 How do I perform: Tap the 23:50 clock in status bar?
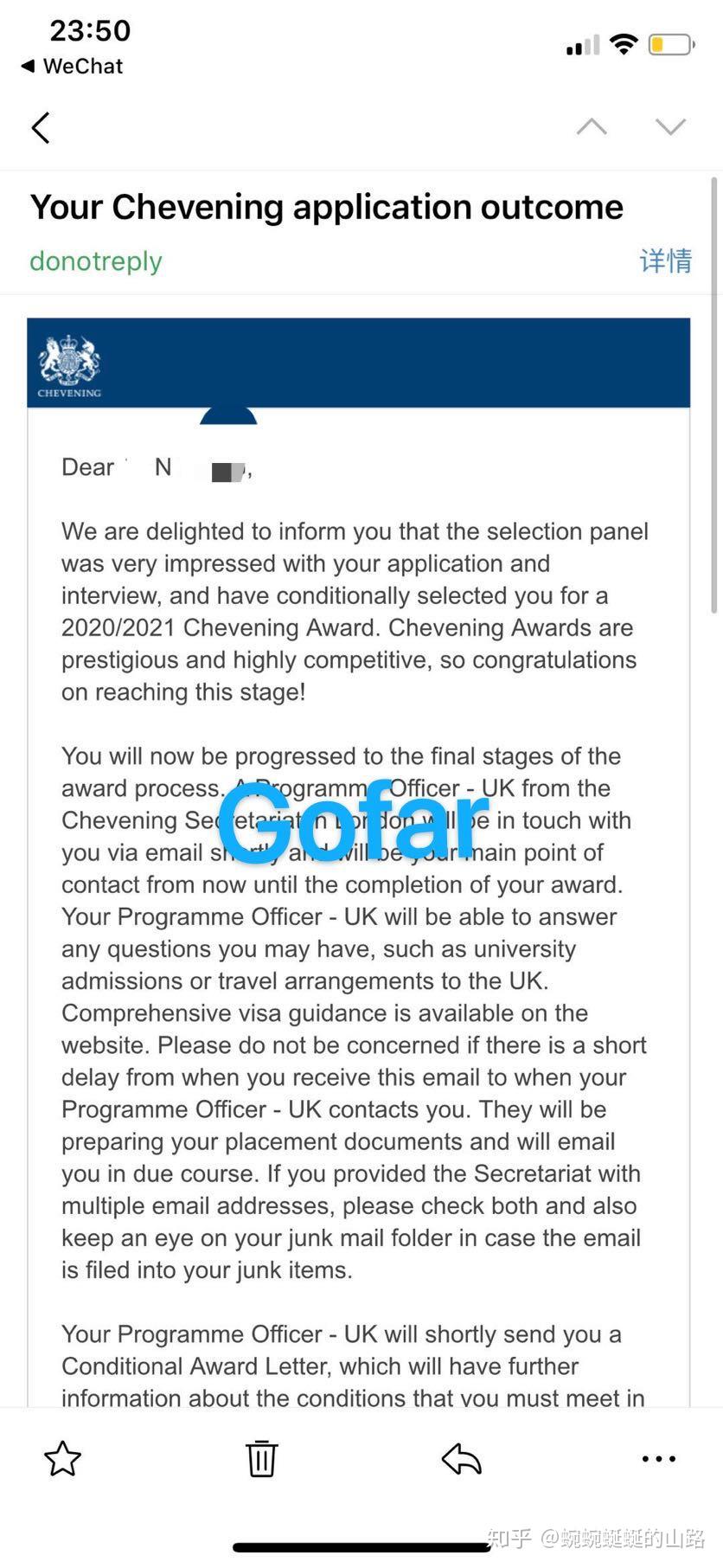tap(90, 30)
